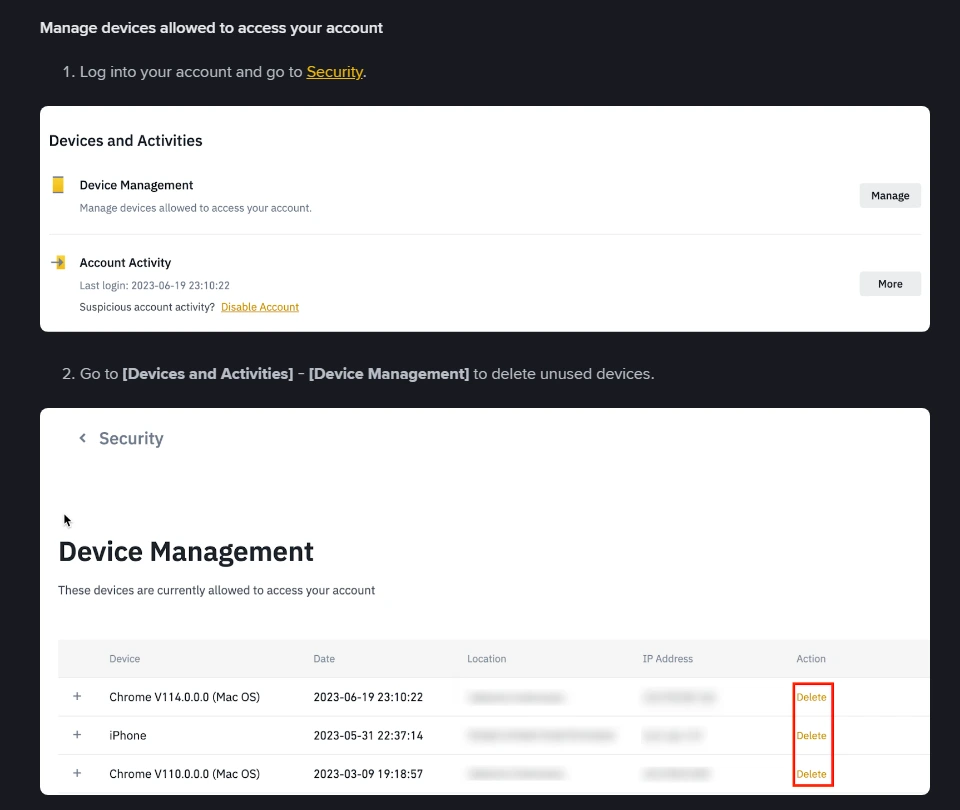The width and height of the screenshot is (960, 810).
Task: Click the Account Activity login arrow icon
Action: click(x=58, y=263)
